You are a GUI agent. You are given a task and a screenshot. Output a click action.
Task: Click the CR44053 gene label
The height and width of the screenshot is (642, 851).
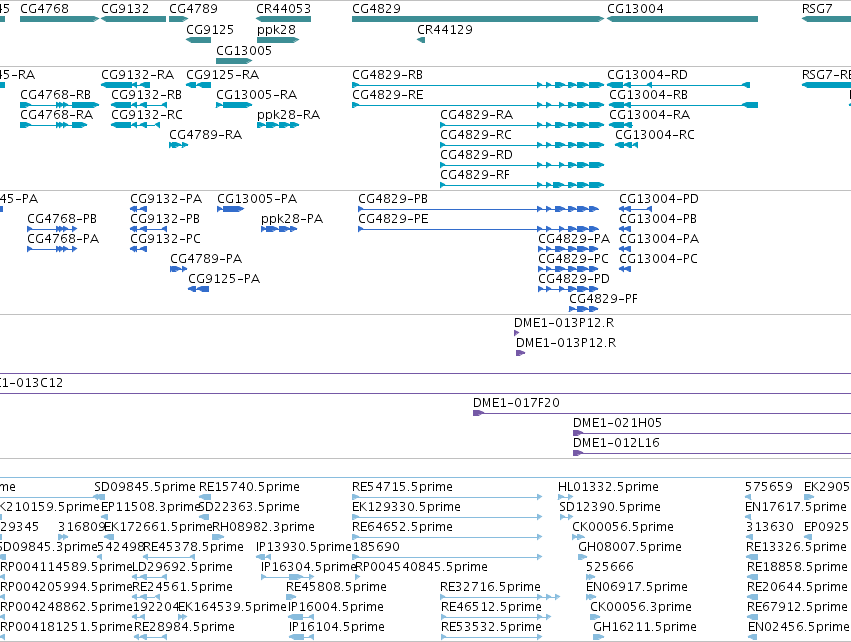(x=283, y=9)
